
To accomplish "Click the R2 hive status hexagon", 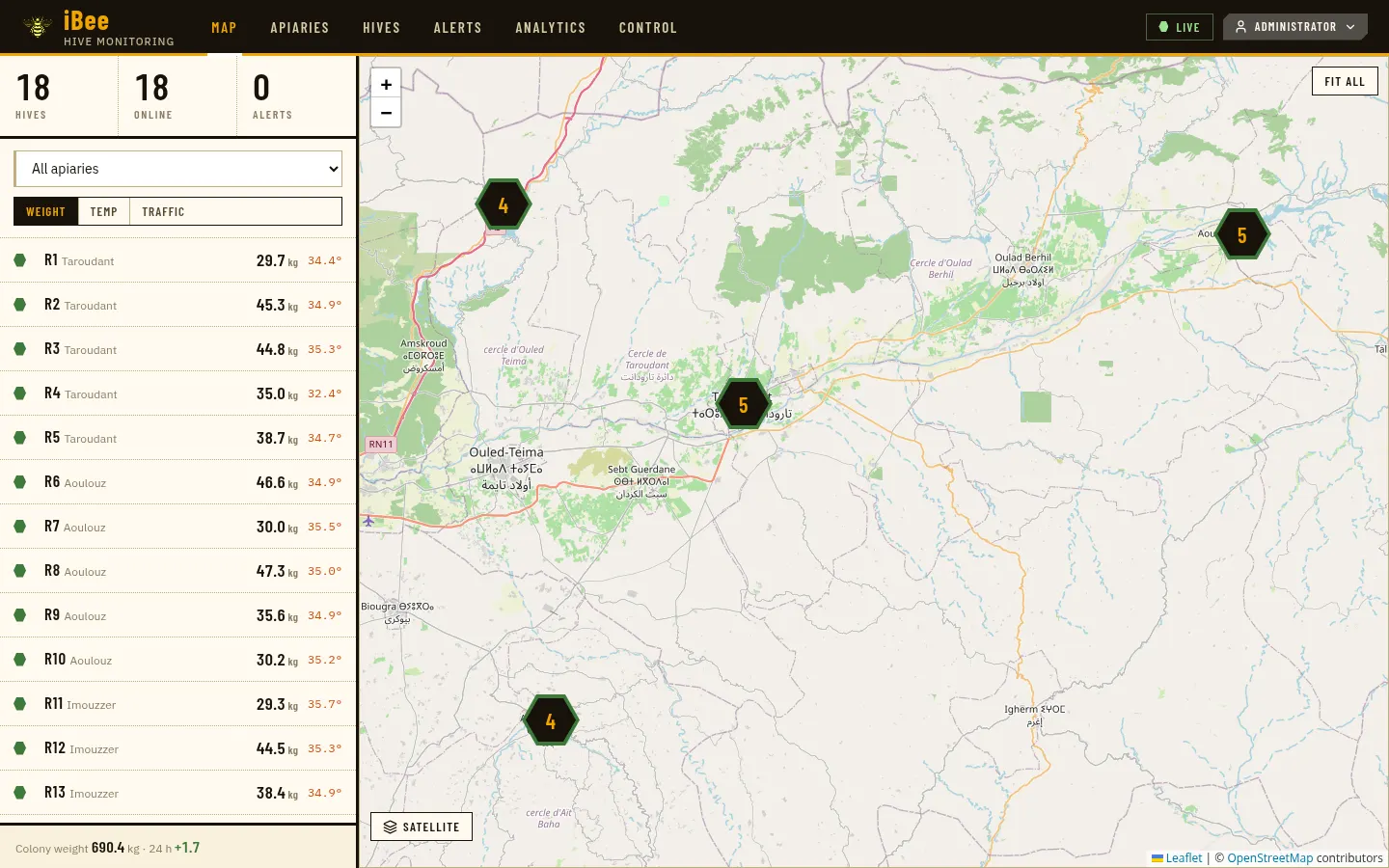I will tap(19, 305).
